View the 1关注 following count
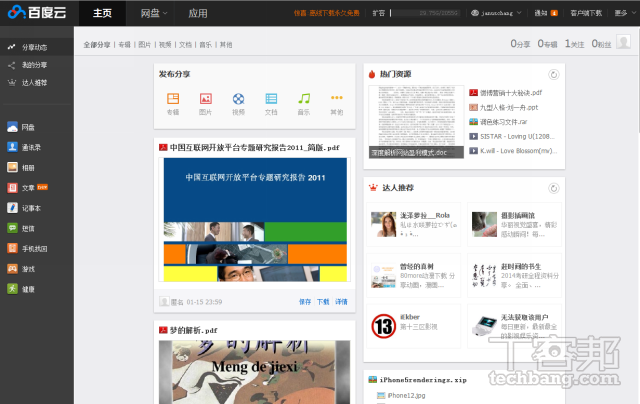The height and width of the screenshot is (404, 640). [x=574, y=44]
